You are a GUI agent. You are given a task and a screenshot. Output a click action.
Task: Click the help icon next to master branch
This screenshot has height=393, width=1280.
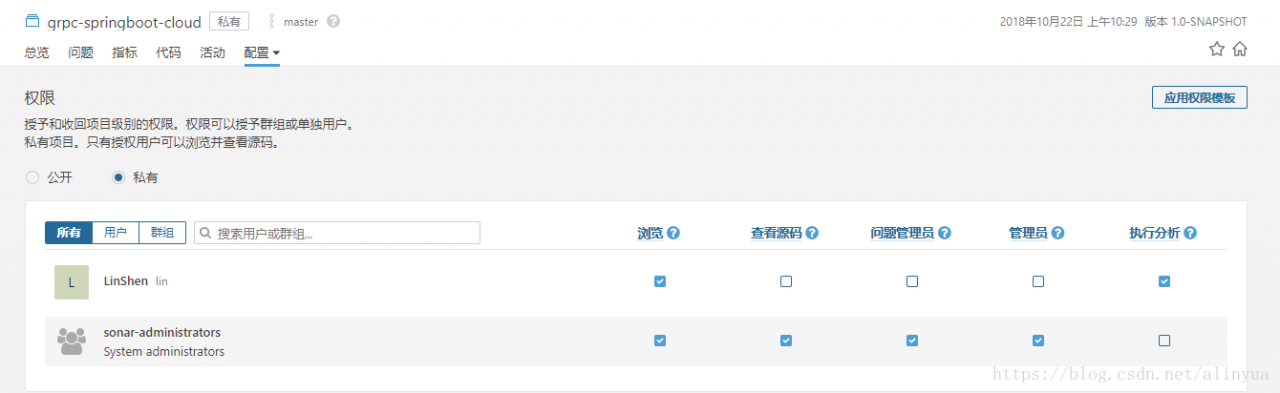click(x=333, y=21)
